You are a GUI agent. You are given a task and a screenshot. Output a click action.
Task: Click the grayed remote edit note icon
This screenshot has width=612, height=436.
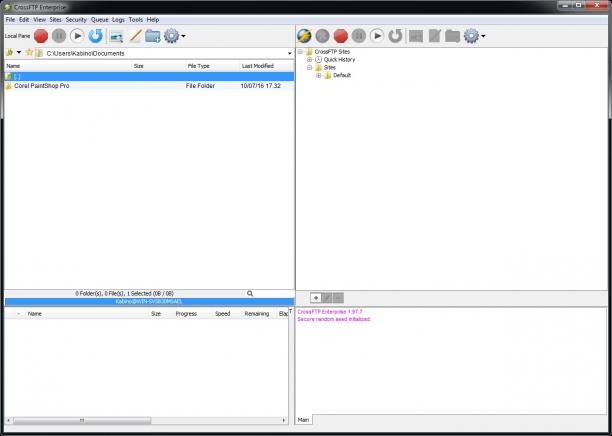[434, 36]
